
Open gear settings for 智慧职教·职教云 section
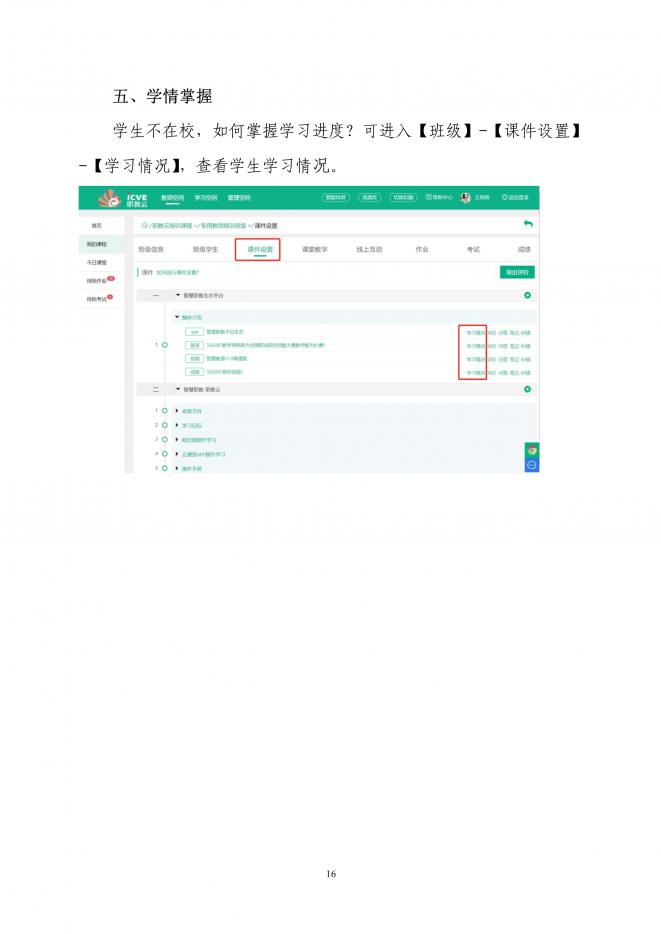tap(527, 389)
